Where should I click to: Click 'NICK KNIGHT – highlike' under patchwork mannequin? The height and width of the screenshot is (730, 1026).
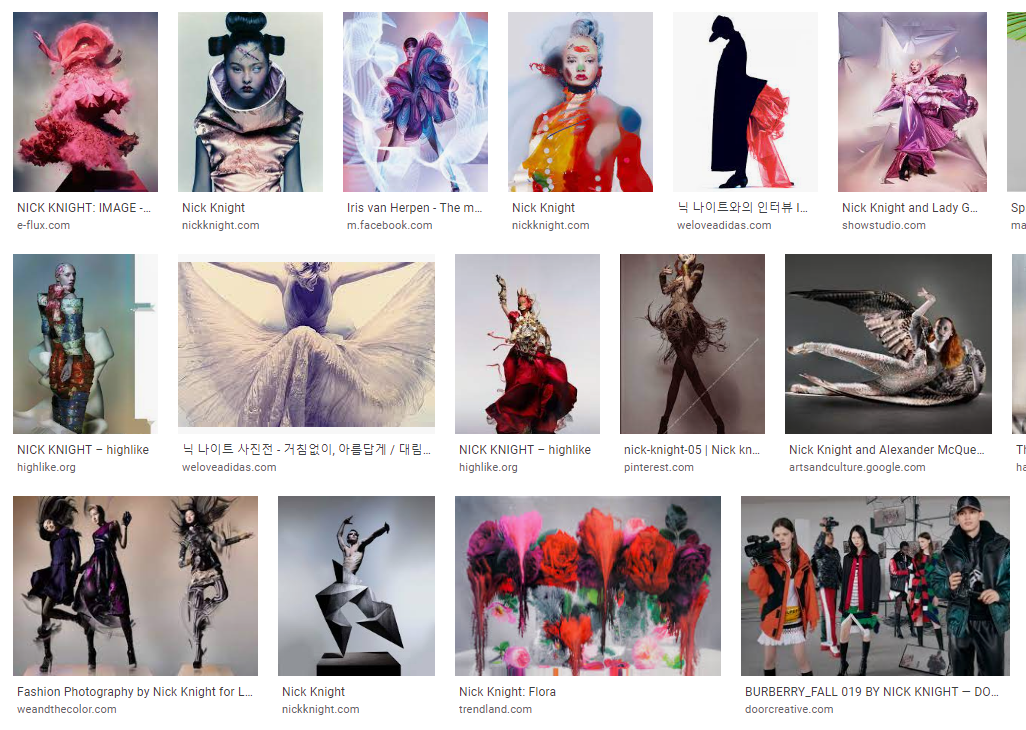point(83,449)
